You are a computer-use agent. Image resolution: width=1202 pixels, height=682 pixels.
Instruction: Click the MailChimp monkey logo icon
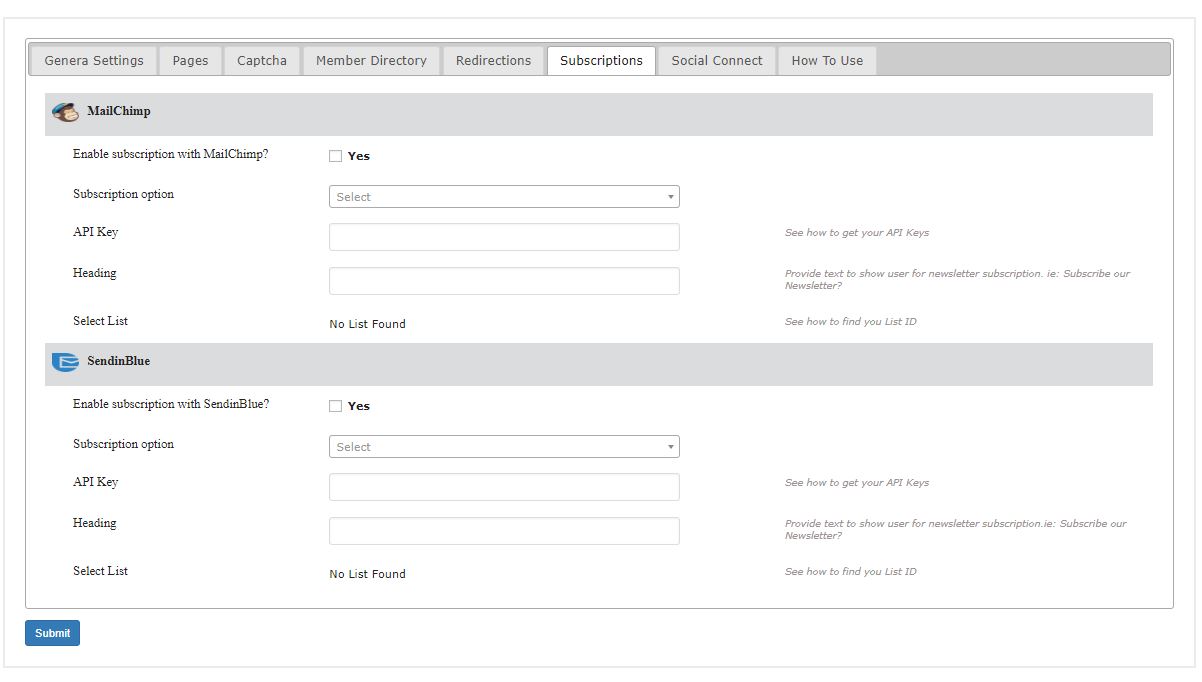tap(66, 112)
